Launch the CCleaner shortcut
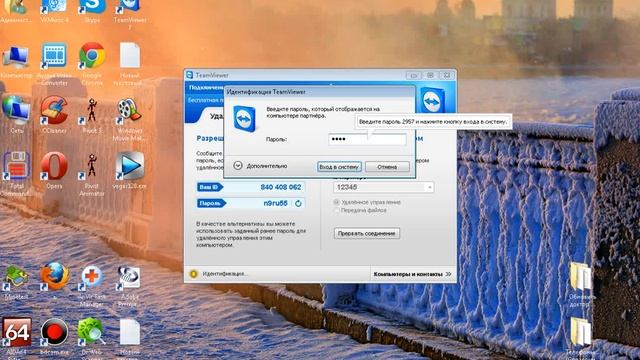 point(54,110)
